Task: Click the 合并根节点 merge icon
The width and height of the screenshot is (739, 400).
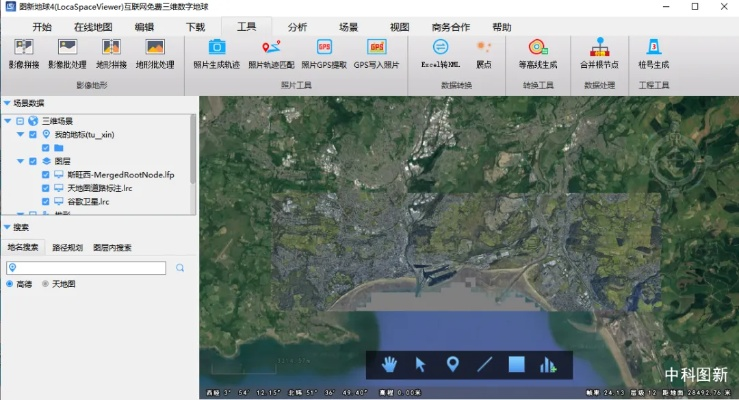Action: coord(599,47)
